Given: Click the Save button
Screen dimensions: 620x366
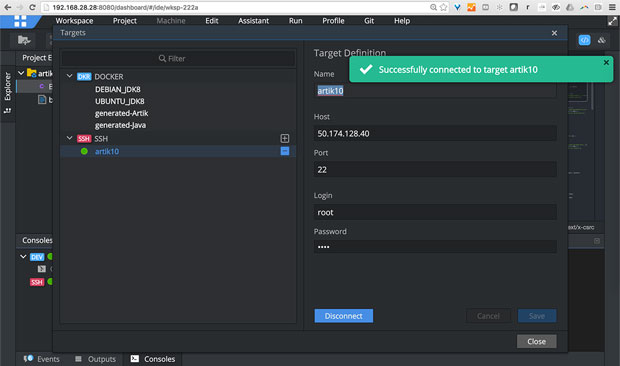Looking at the screenshot, I should pyautogui.click(x=537, y=316).
